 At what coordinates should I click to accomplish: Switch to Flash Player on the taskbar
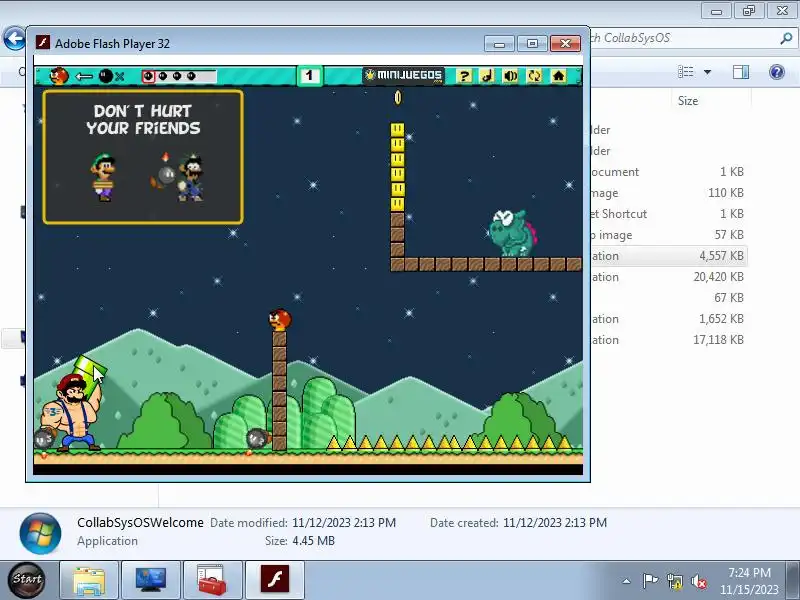[x=274, y=580]
